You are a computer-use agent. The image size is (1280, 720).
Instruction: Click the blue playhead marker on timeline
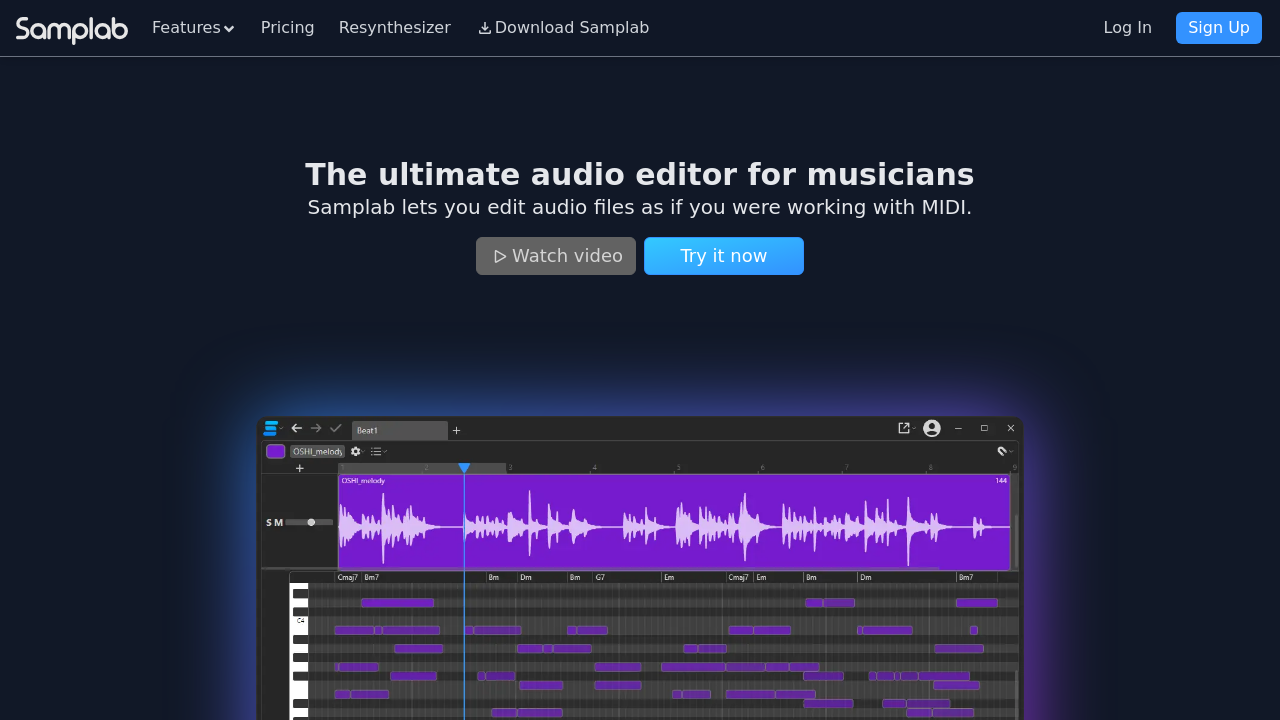click(464, 468)
